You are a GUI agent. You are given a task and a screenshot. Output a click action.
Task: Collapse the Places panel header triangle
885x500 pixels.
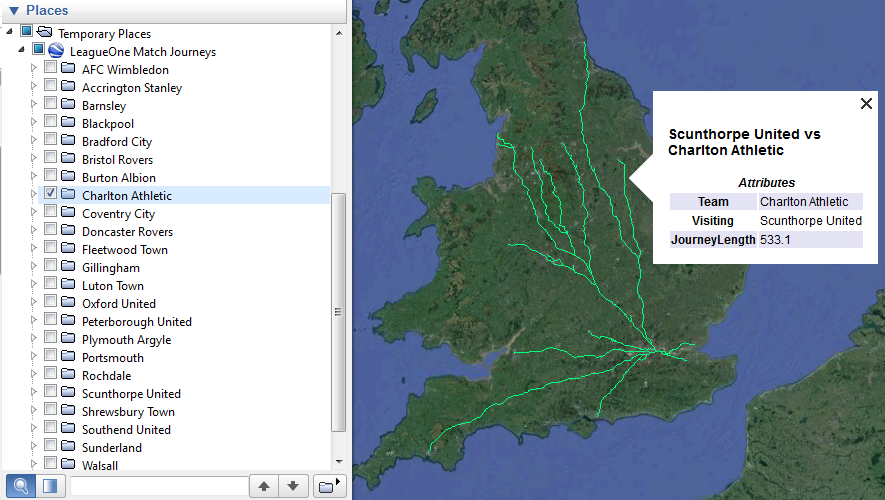pyautogui.click(x=14, y=11)
